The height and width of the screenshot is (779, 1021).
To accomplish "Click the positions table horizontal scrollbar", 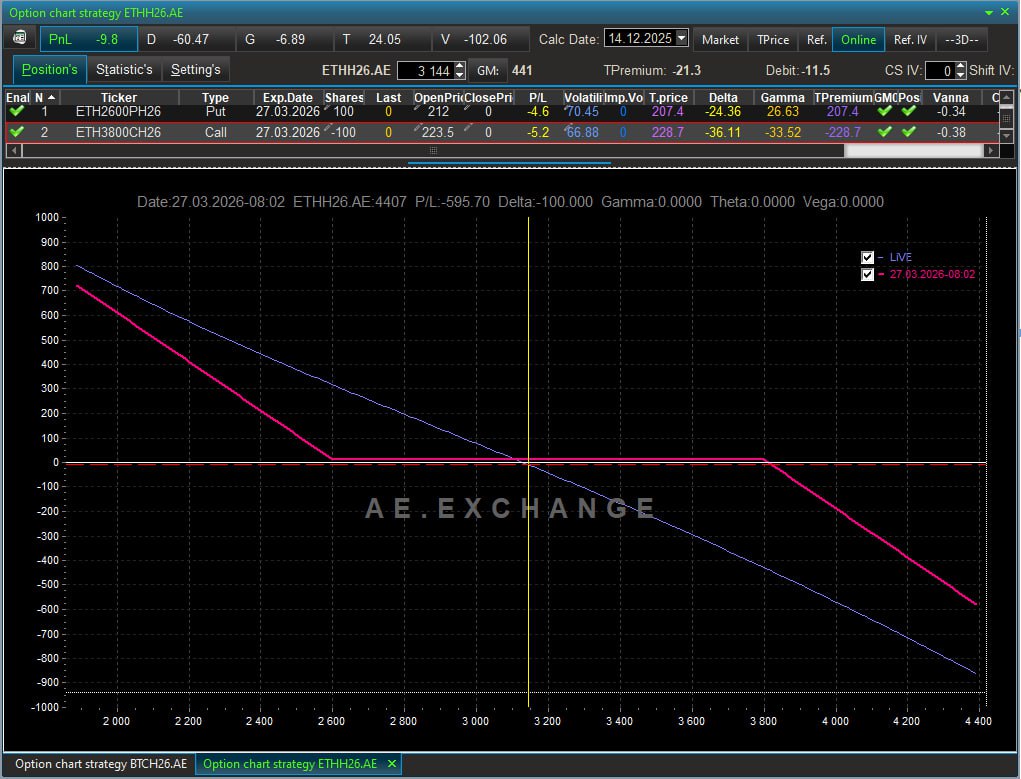I will [432, 151].
